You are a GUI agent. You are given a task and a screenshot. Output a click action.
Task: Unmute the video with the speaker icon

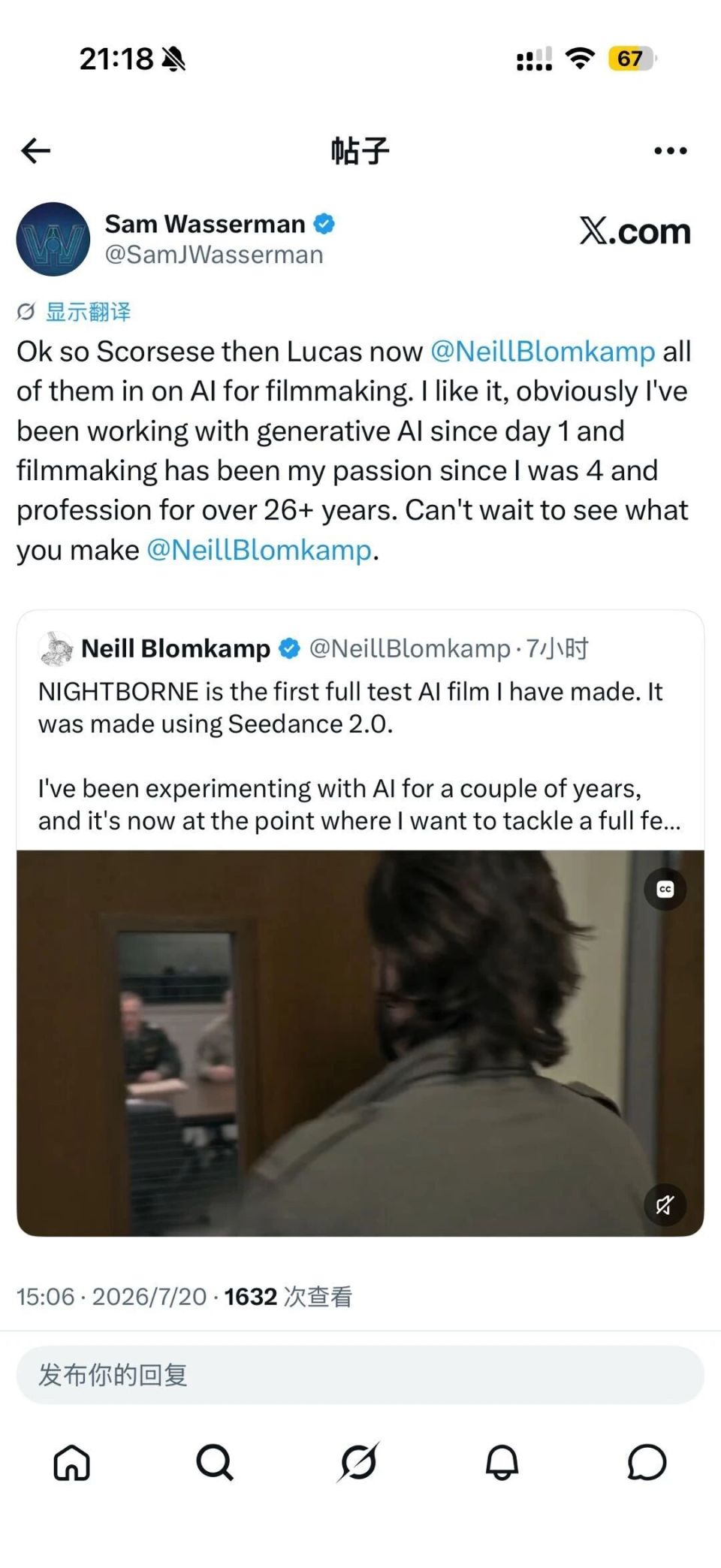pos(665,1205)
